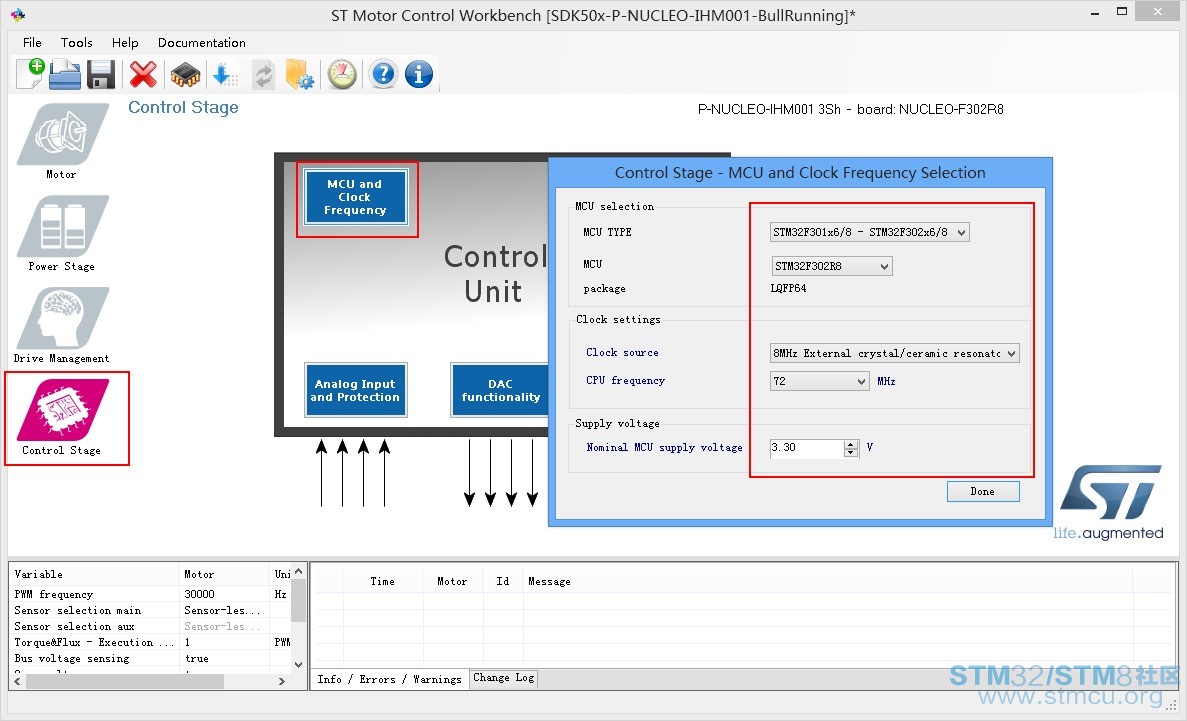Open the MCU STM32F302R8 dropdown
Image resolution: width=1187 pixels, height=721 pixels.
831,266
